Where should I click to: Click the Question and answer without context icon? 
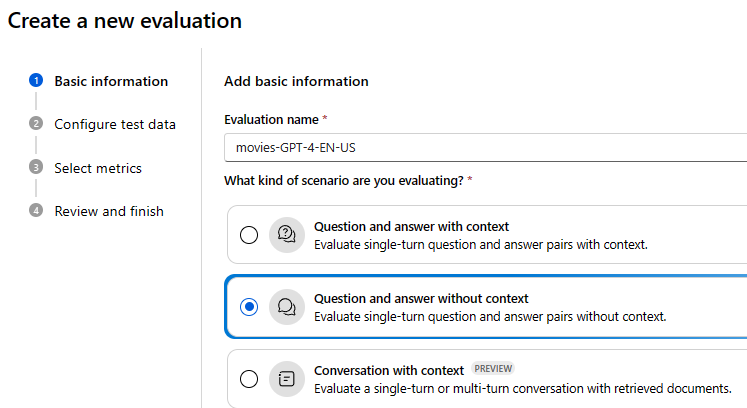tap(287, 307)
